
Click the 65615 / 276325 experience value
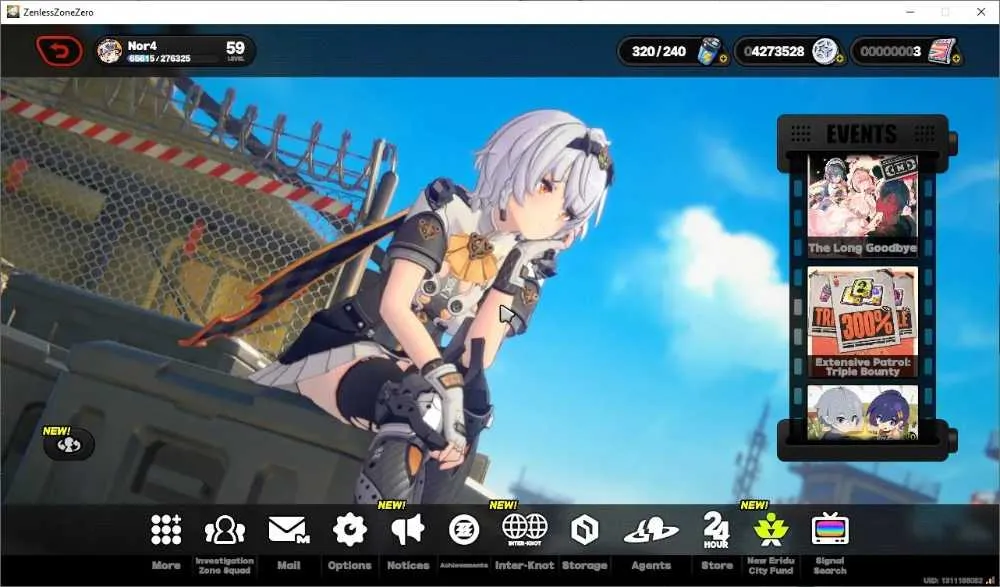coord(159,58)
